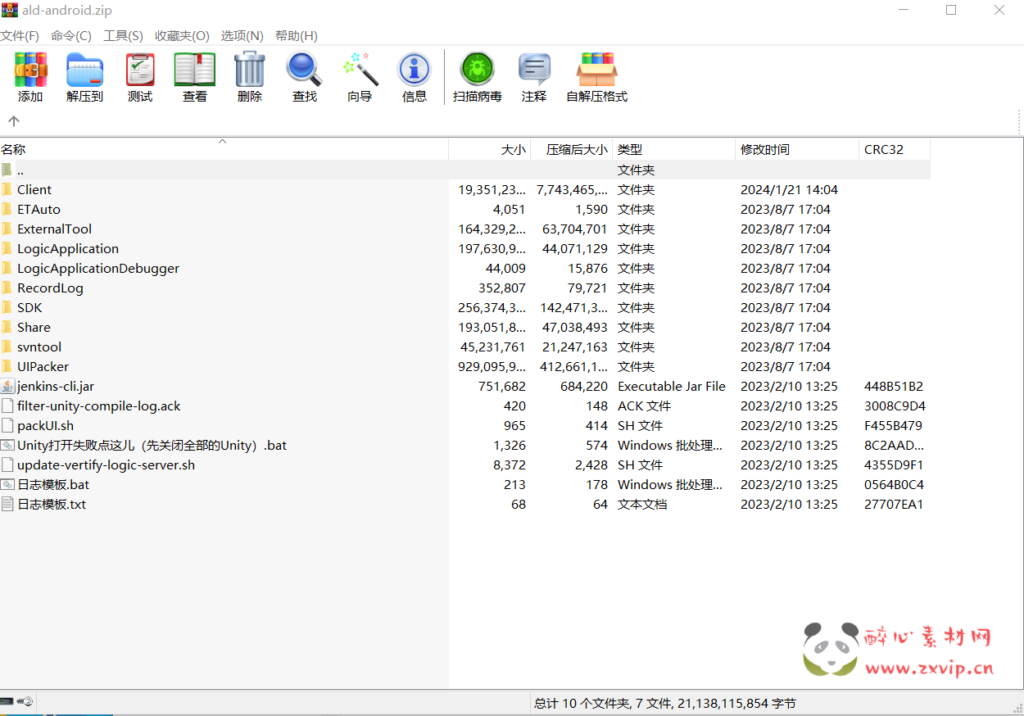Image resolution: width=1024 pixels, height=716 pixels.
Task: Select the Client folder row
Action: [x=34, y=190]
